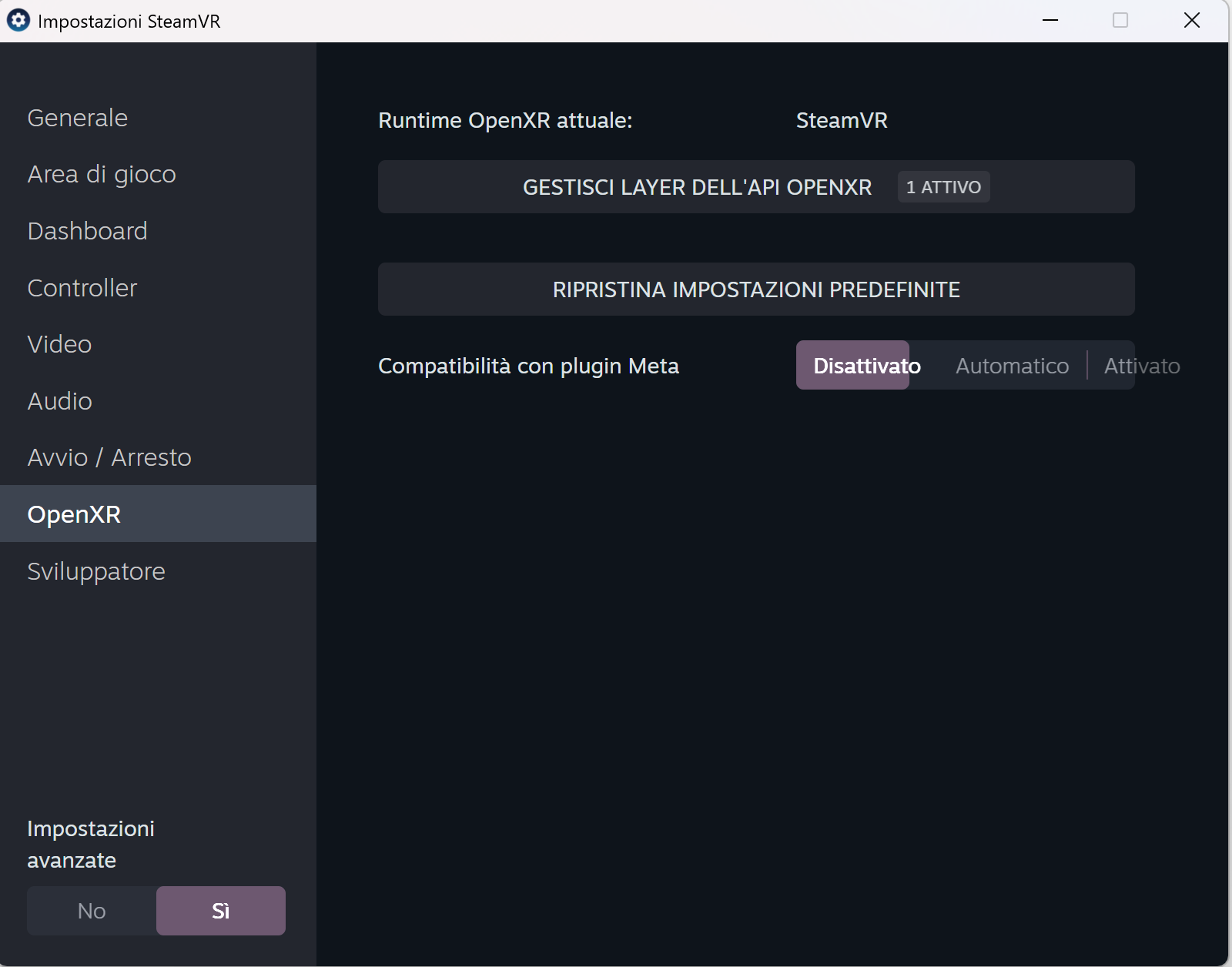Open Avvio / Arresto settings
The width and height of the screenshot is (1232, 967).
pos(158,457)
